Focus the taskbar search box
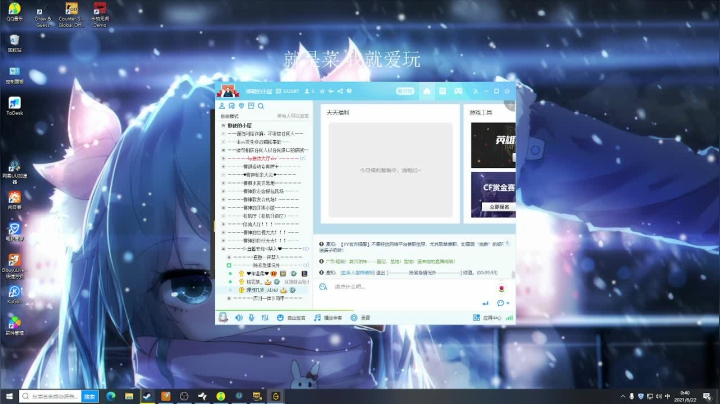The image size is (720, 404). (x=51, y=396)
